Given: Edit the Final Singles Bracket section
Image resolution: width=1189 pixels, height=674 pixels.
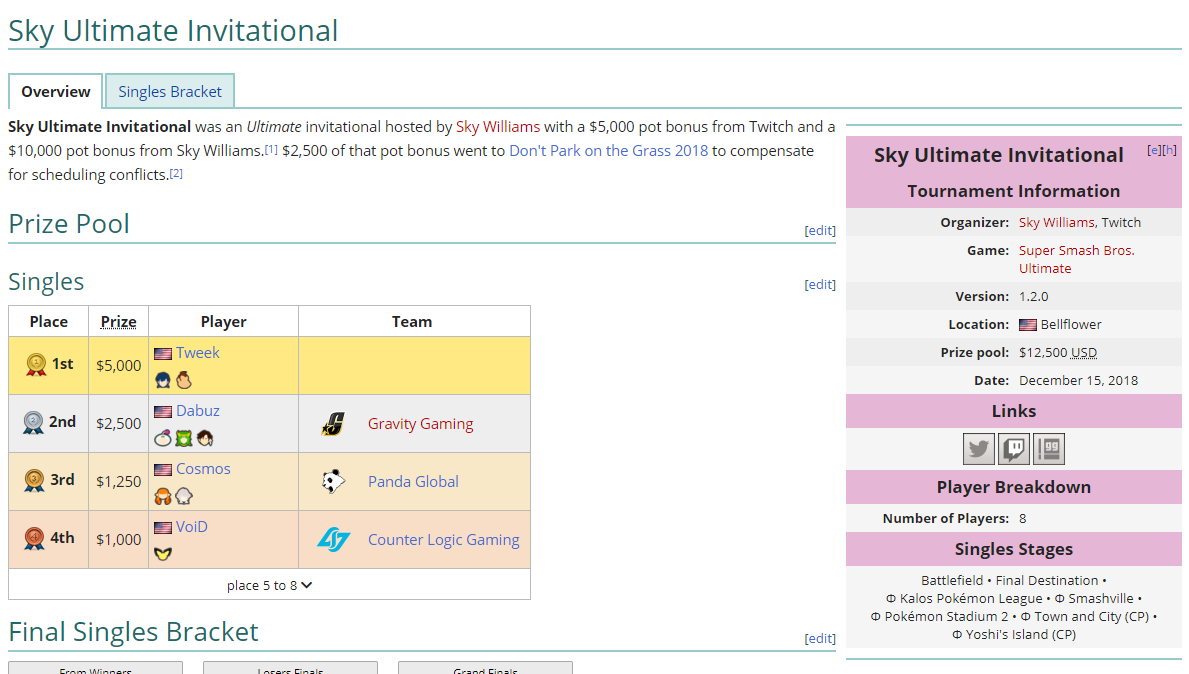Looking at the screenshot, I should 820,638.
